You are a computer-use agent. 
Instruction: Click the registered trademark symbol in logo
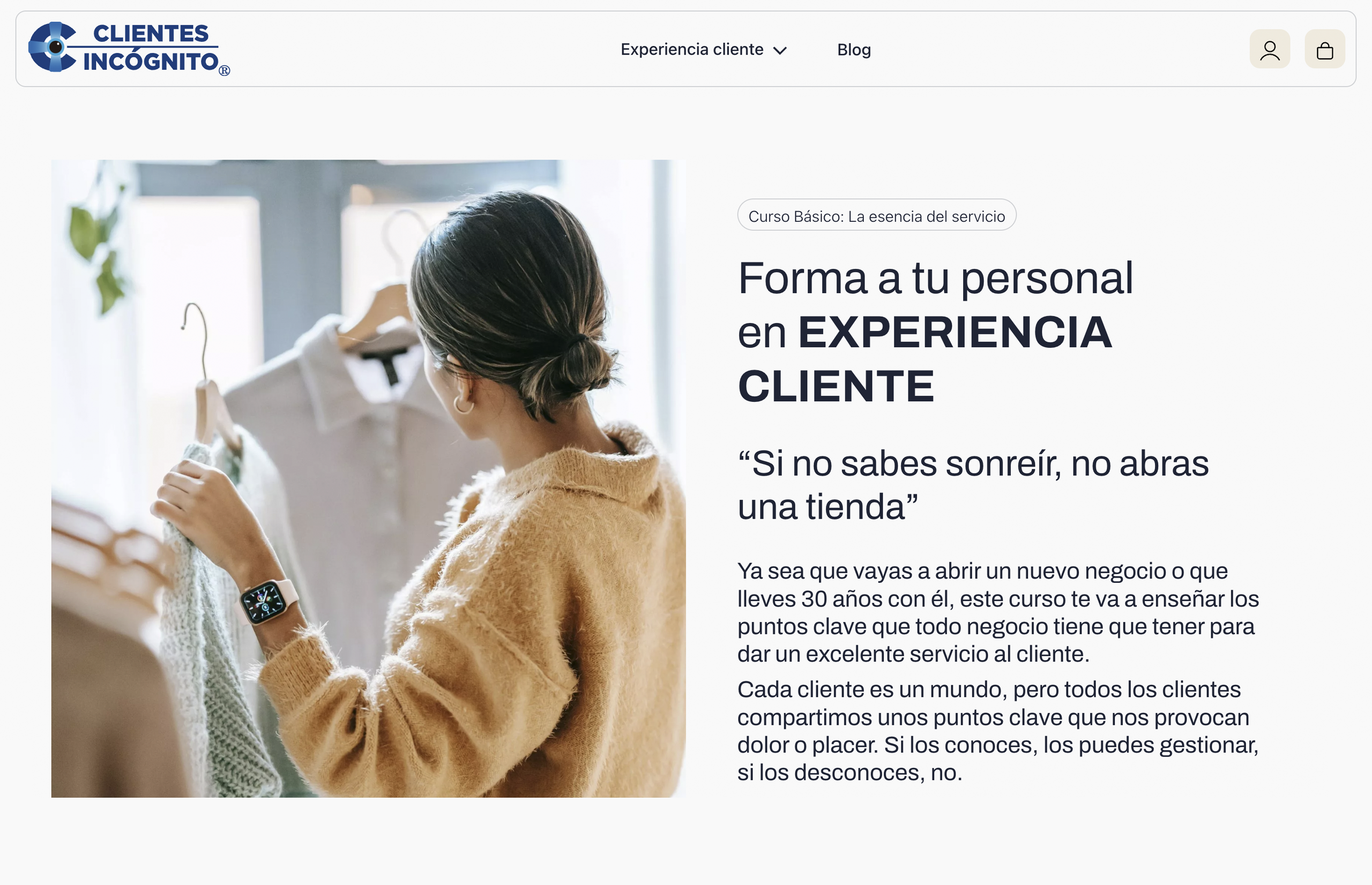point(225,71)
